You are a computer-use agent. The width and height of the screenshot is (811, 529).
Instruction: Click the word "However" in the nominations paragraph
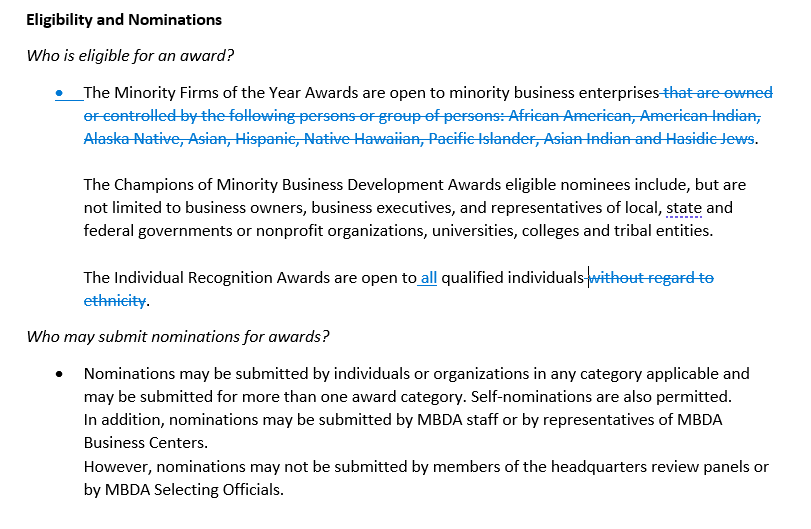click(116, 466)
